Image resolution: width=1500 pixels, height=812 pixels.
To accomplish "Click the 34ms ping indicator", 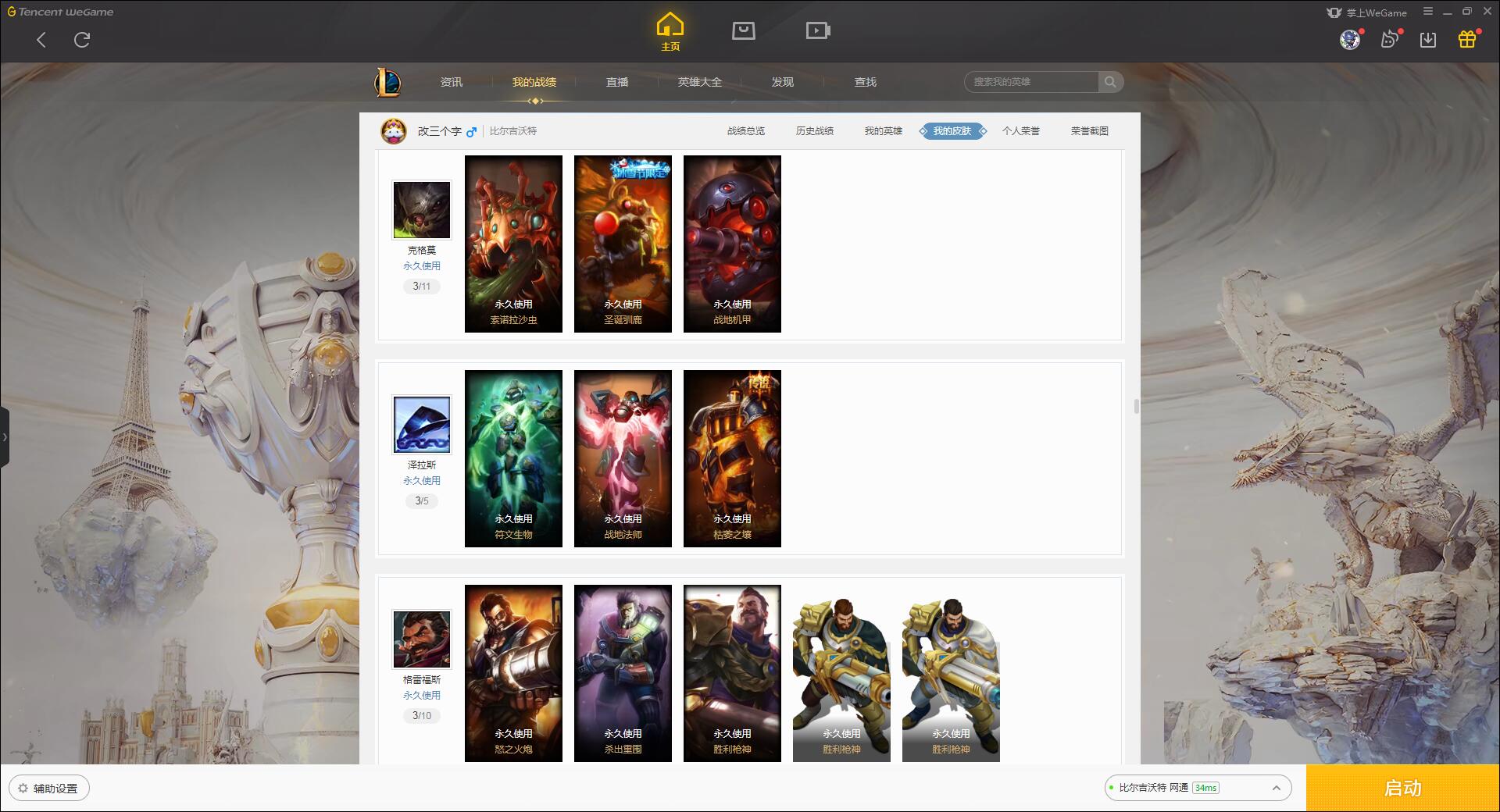I will coord(1205,788).
